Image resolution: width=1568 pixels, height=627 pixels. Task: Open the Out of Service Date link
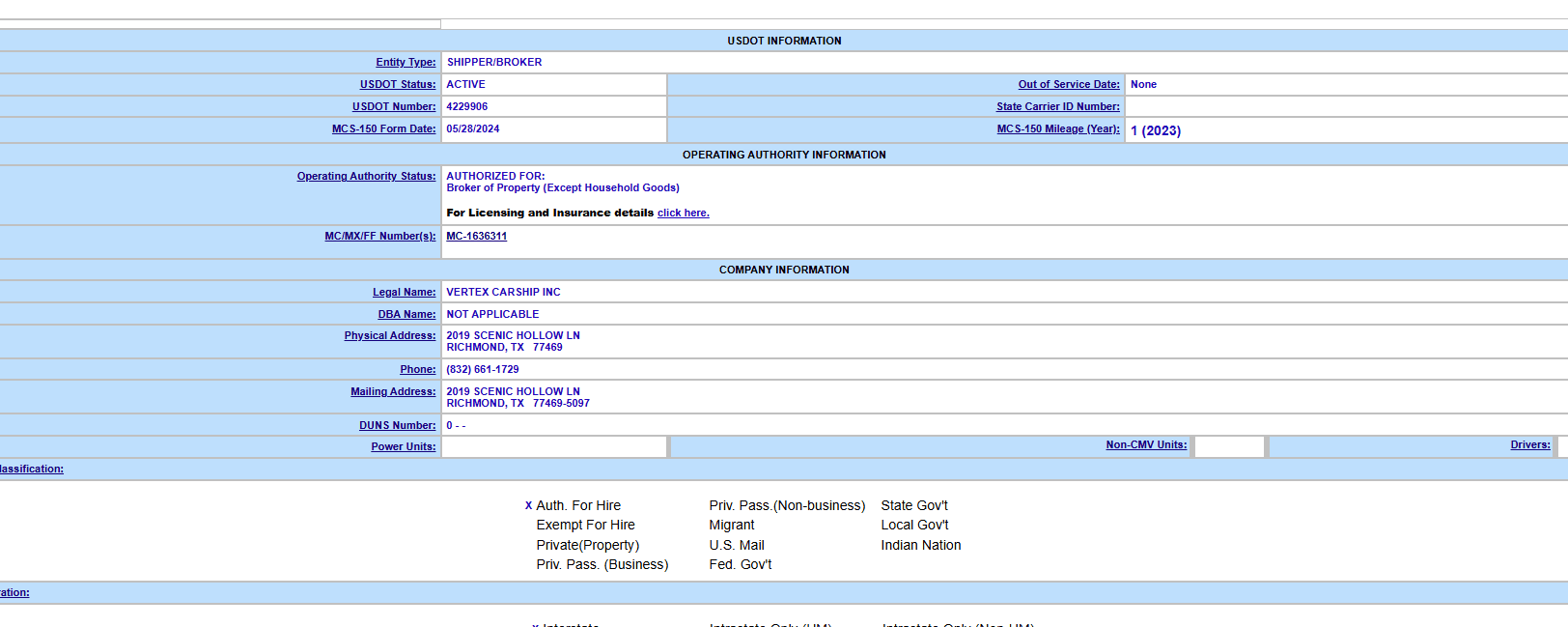[x=1069, y=84]
